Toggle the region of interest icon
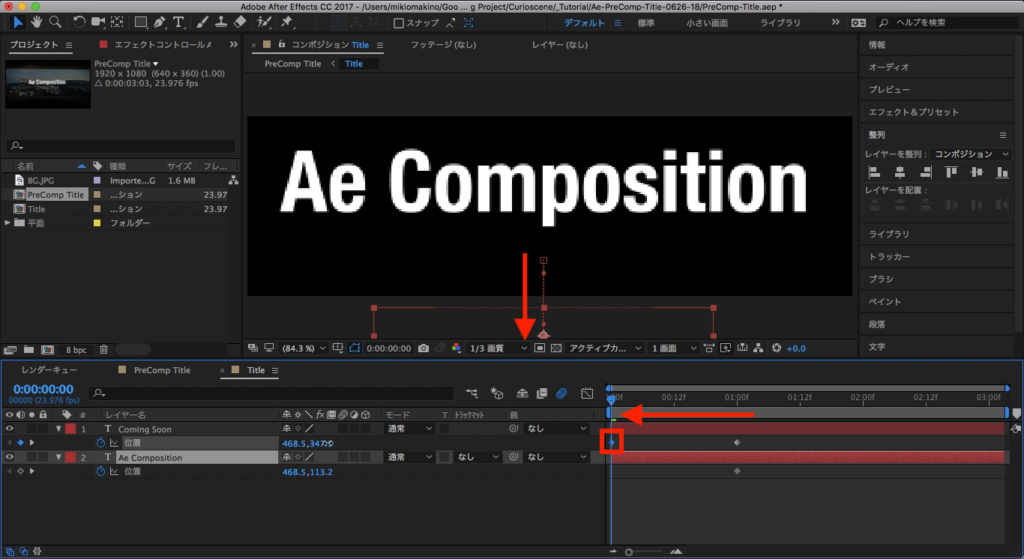 [x=539, y=348]
